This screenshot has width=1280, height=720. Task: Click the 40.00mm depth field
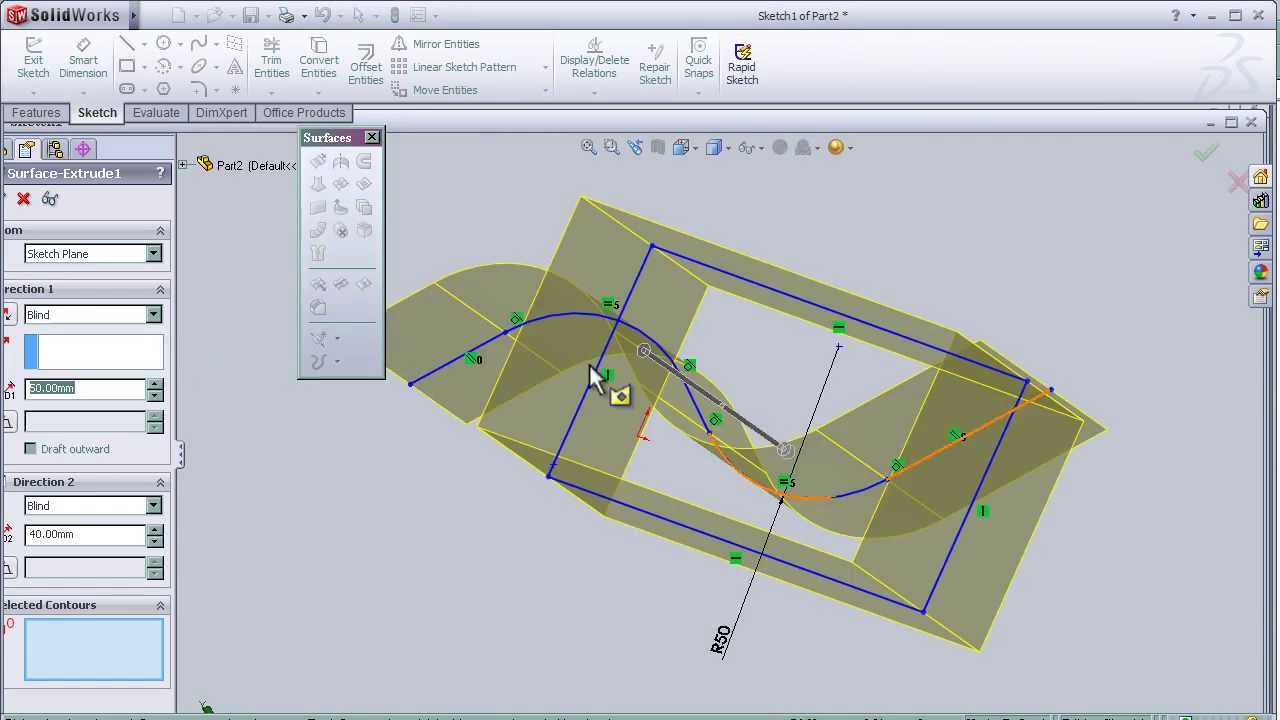[x=85, y=534]
